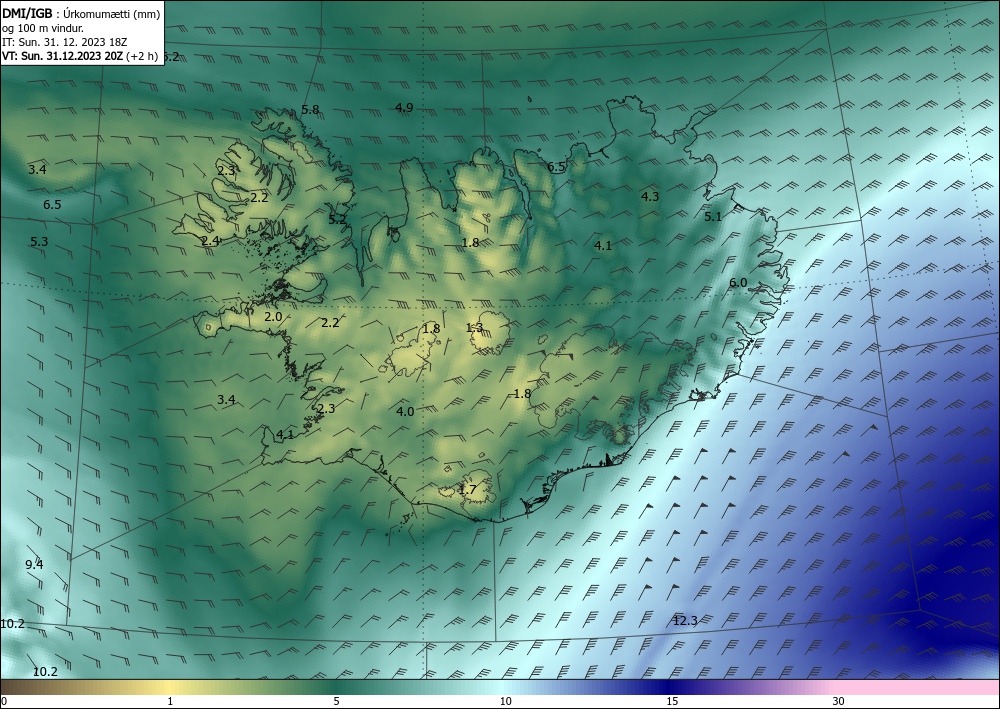The height and width of the screenshot is (709, 1000).
Task: Select the 2.0 value label
Action: [x=273, y=317]
